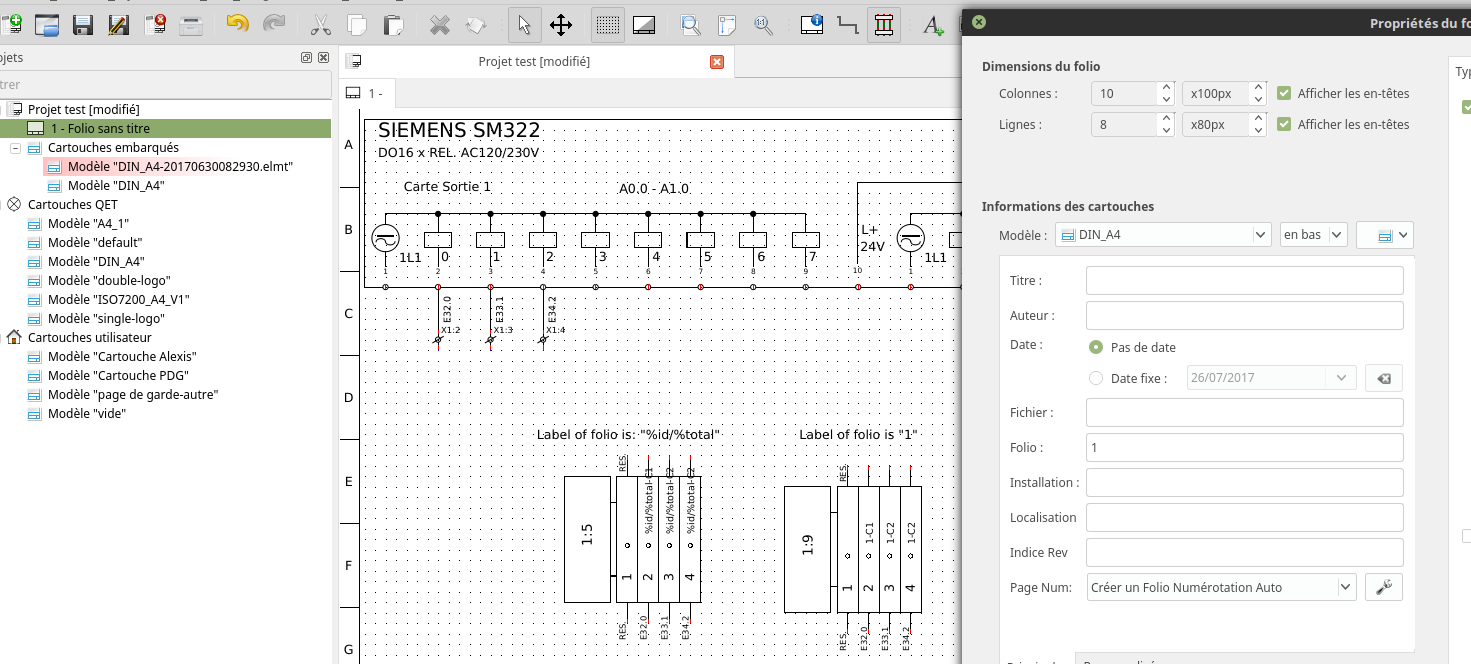Close the Projet test document tab
The height and width of the screenshot is (664, 1471).
click(716, 62)
